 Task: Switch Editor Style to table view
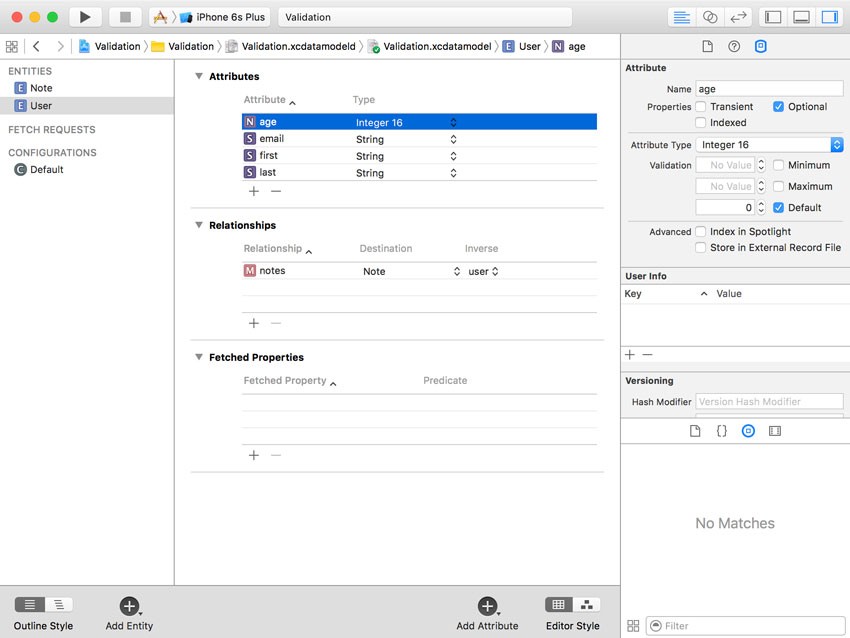[558, 604]
